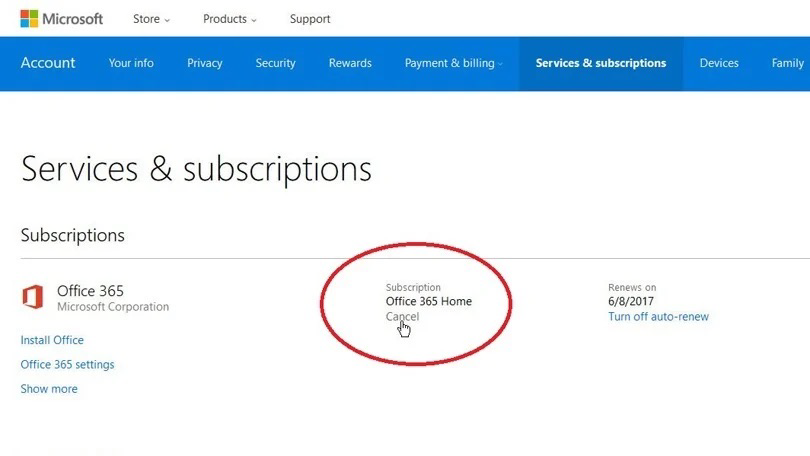Open the Your info tab
Viewport: 810px width, 456px height.
click(x=131, y=63)
